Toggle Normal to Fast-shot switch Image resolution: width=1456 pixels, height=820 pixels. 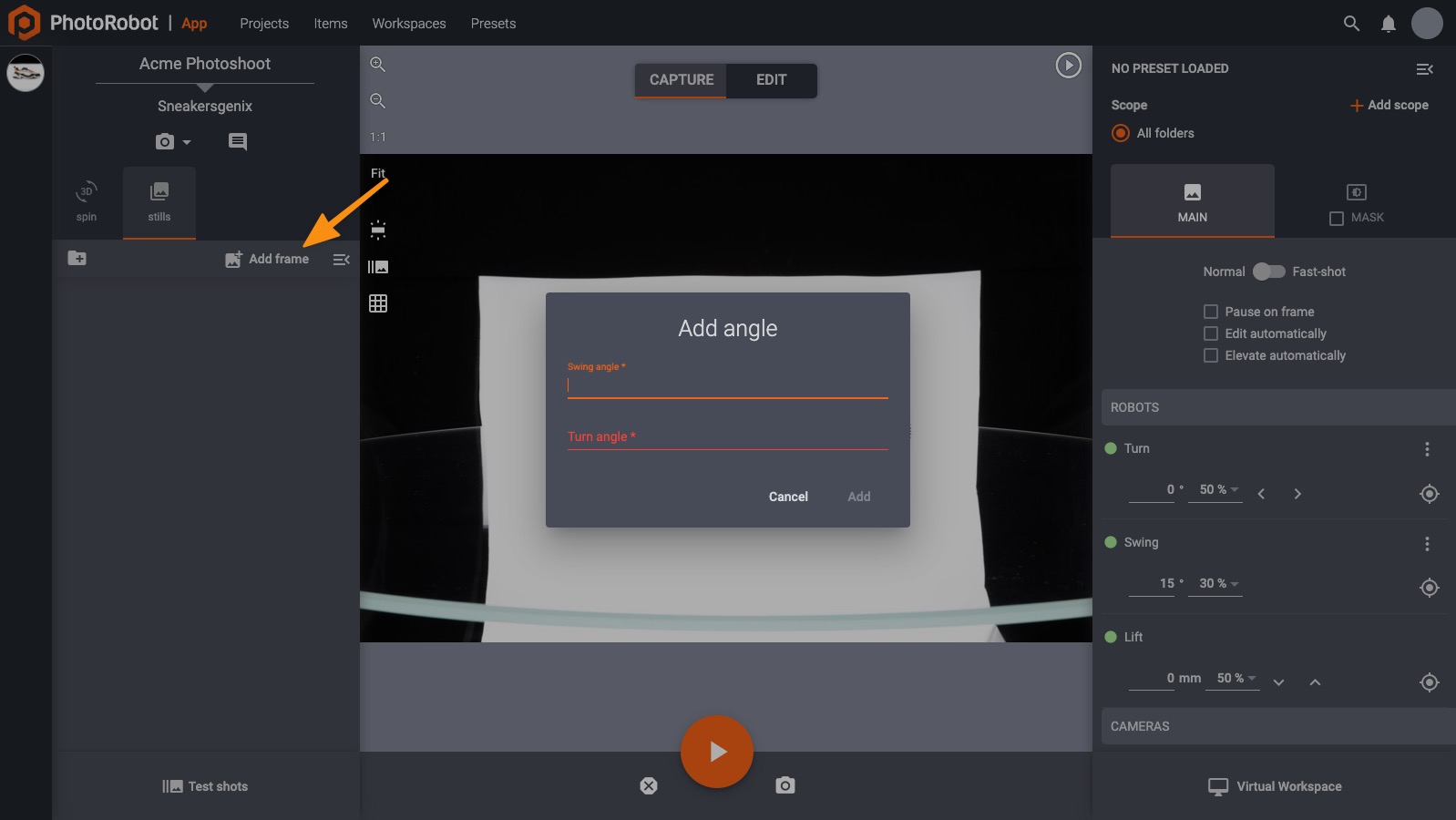(1268, 272)
